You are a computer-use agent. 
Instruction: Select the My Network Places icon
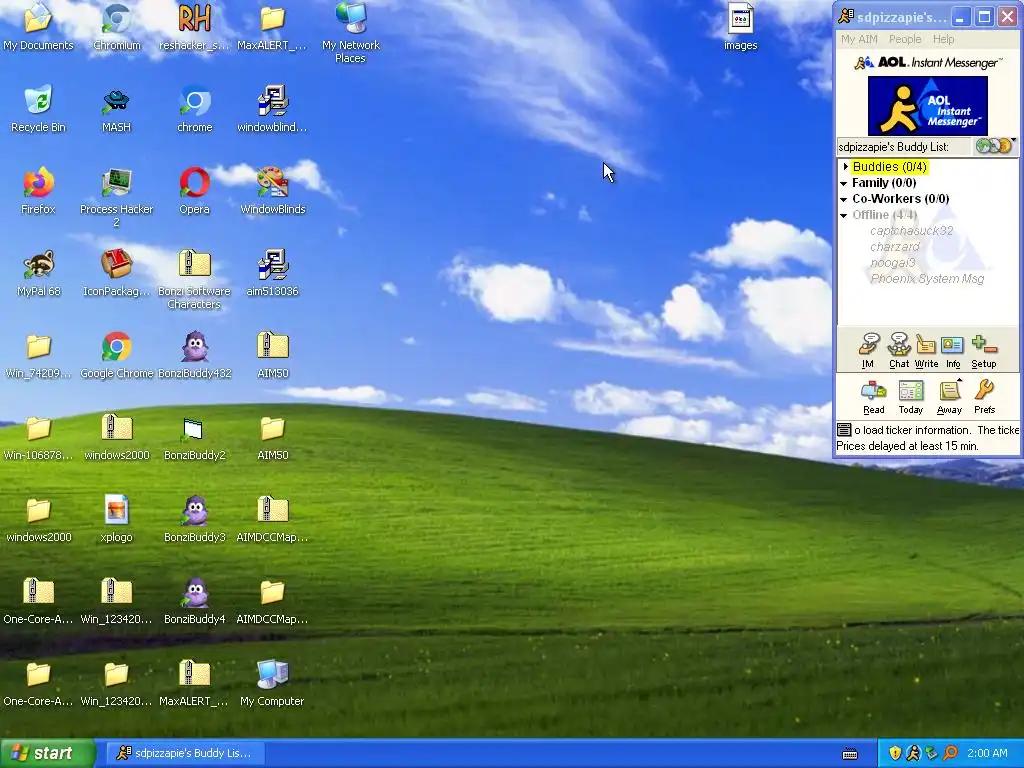coord(351,31)
